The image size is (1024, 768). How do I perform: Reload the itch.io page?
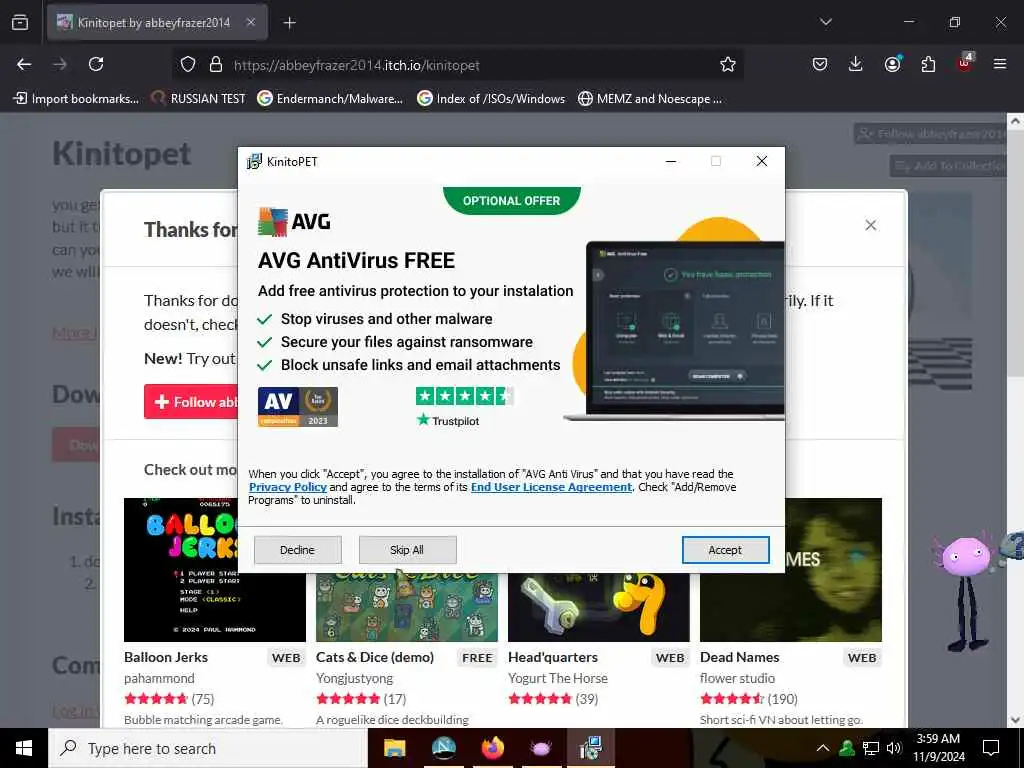(x=96, y=64)
